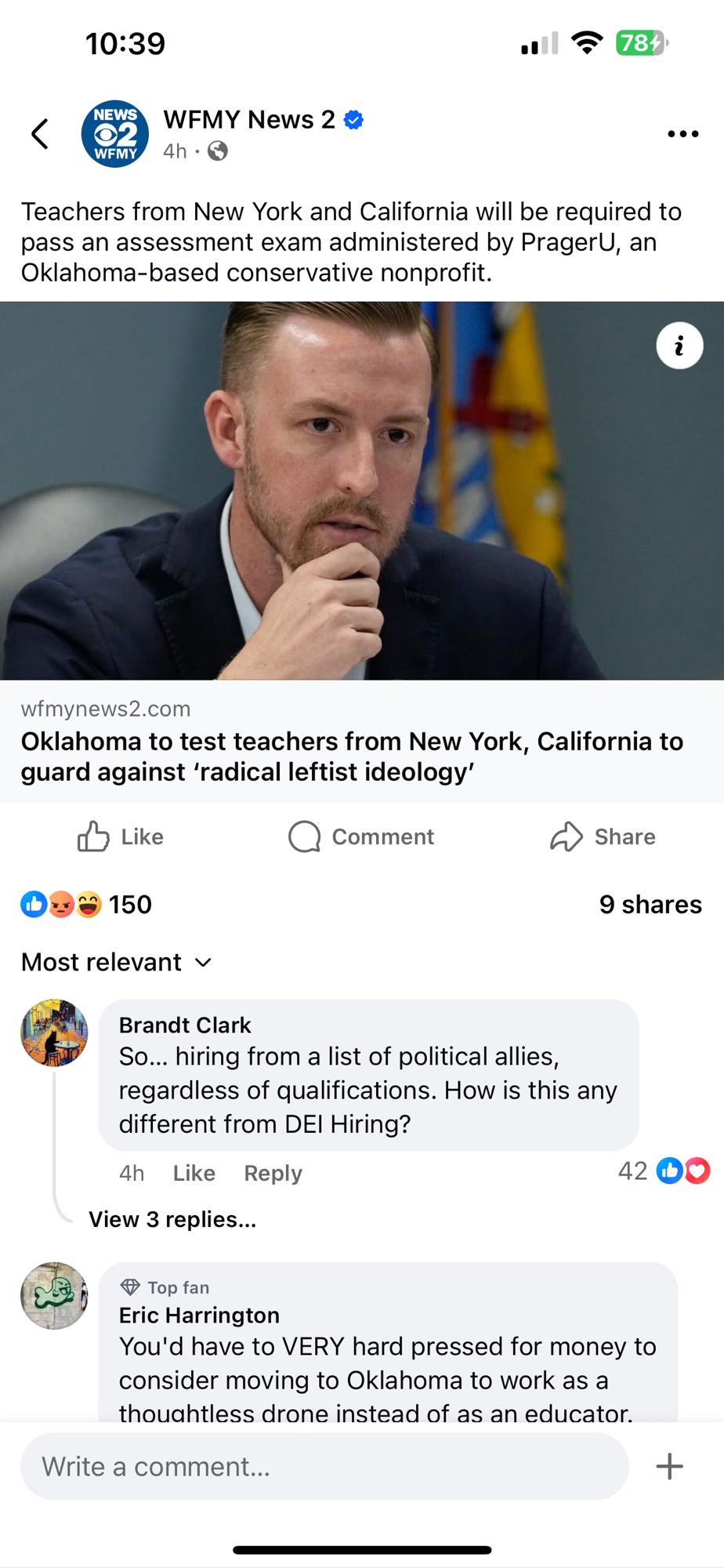
Task: Tap the Write a comment field
Action: 324,1466
